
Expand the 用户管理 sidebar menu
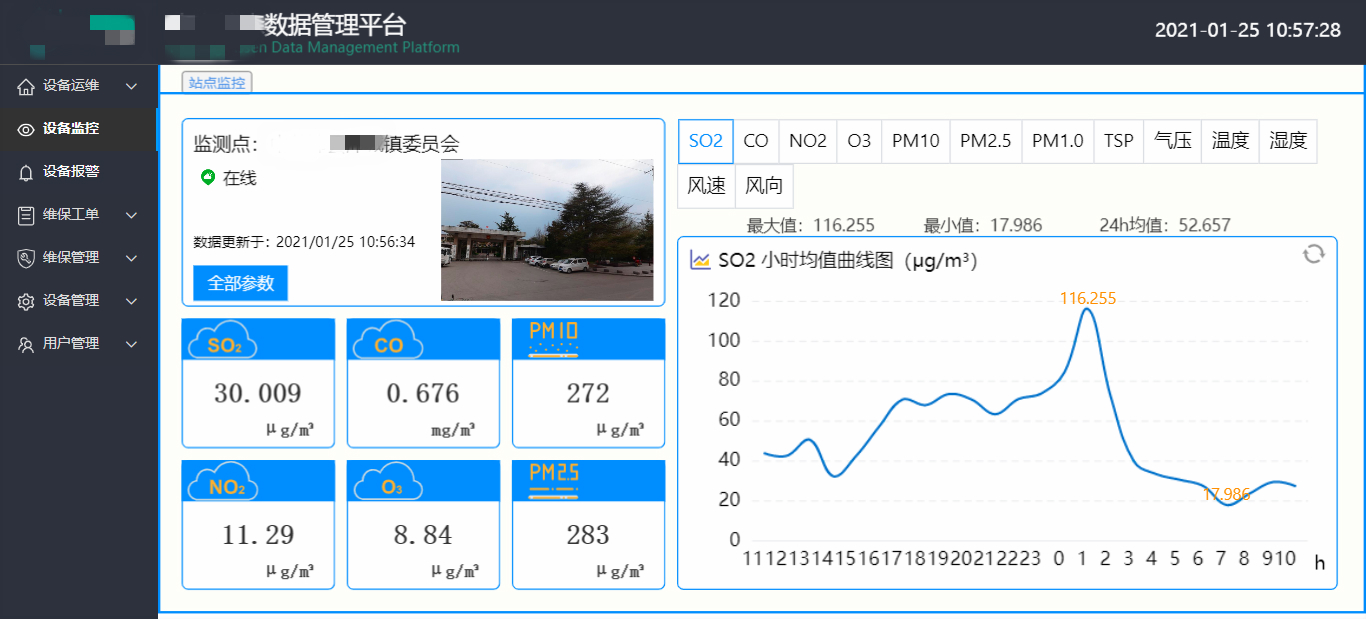pyautogui.click(x=131, y=343)
